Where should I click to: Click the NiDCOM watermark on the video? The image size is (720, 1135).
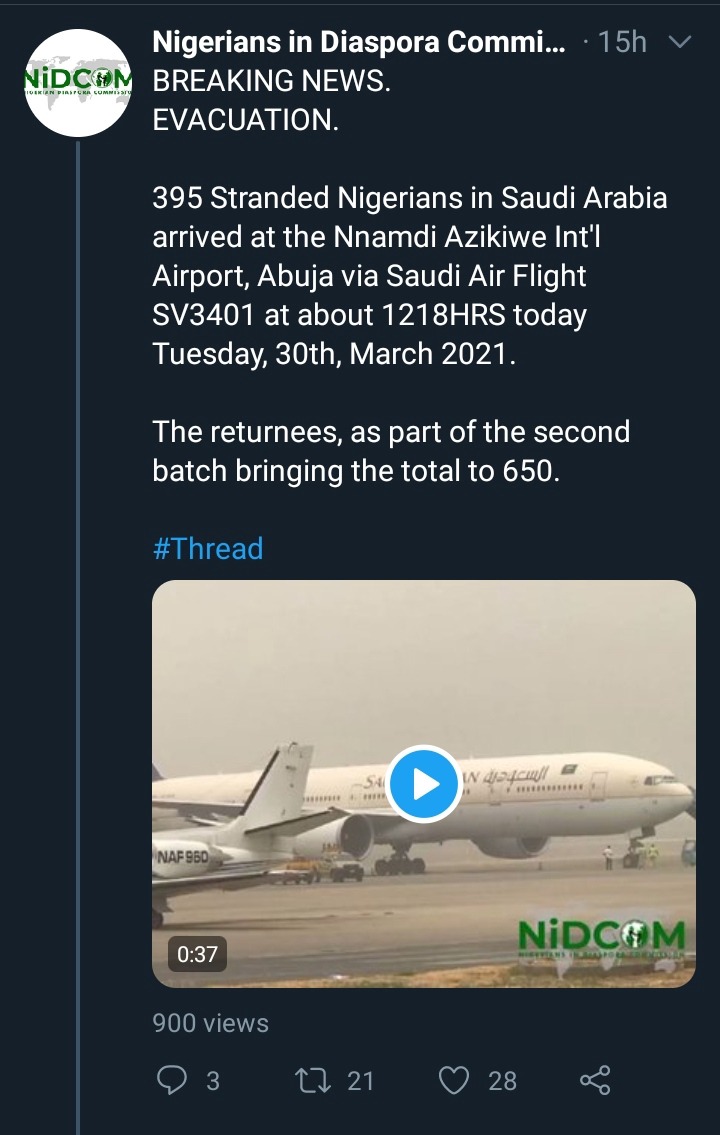602,938
